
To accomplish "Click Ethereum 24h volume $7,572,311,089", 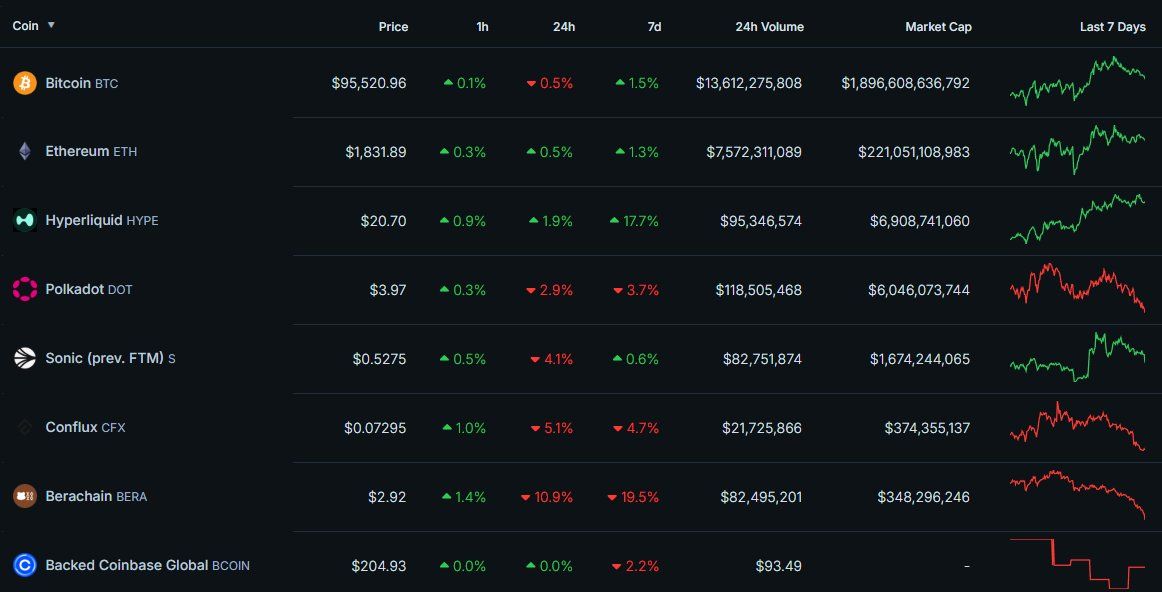I will [x=754, y=152].
